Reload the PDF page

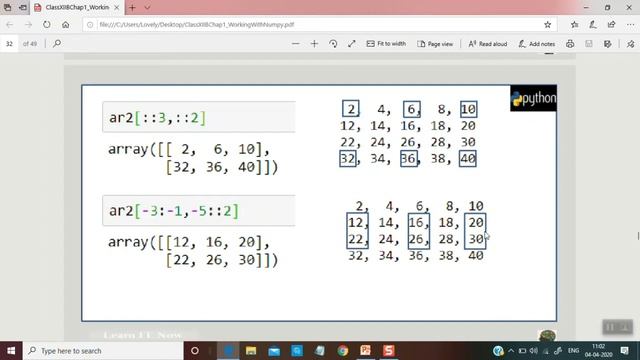click(x=47, y=24)
